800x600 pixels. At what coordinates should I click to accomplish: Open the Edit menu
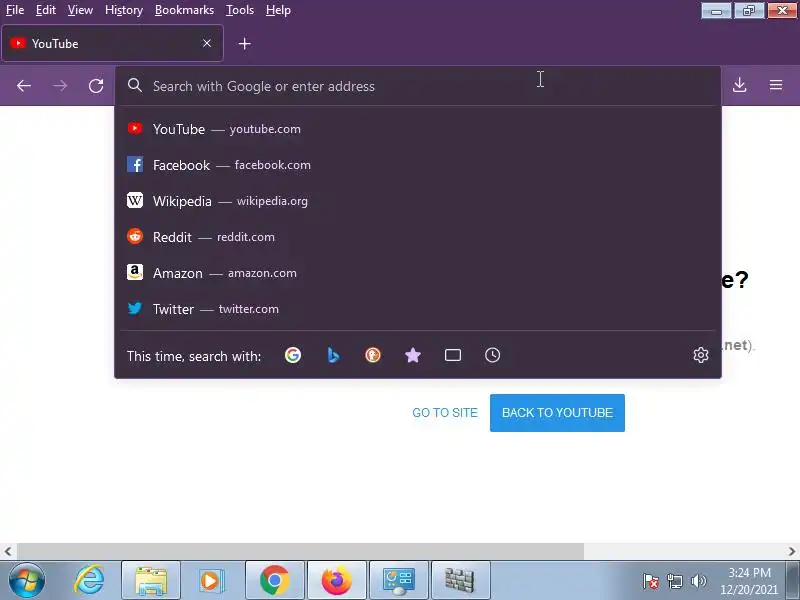pyautogui.click(x=45, y=10)
